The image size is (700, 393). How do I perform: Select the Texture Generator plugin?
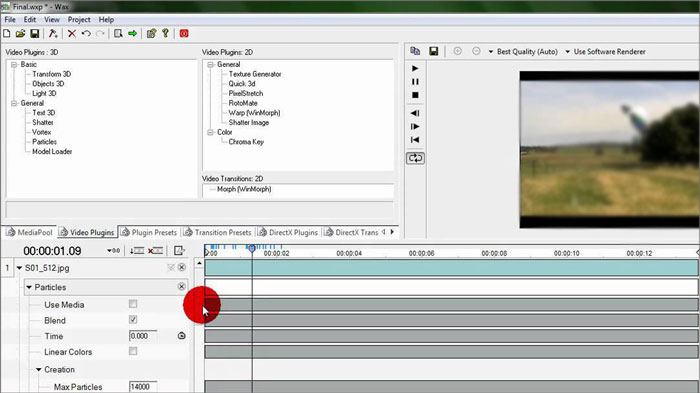point(255,74)
